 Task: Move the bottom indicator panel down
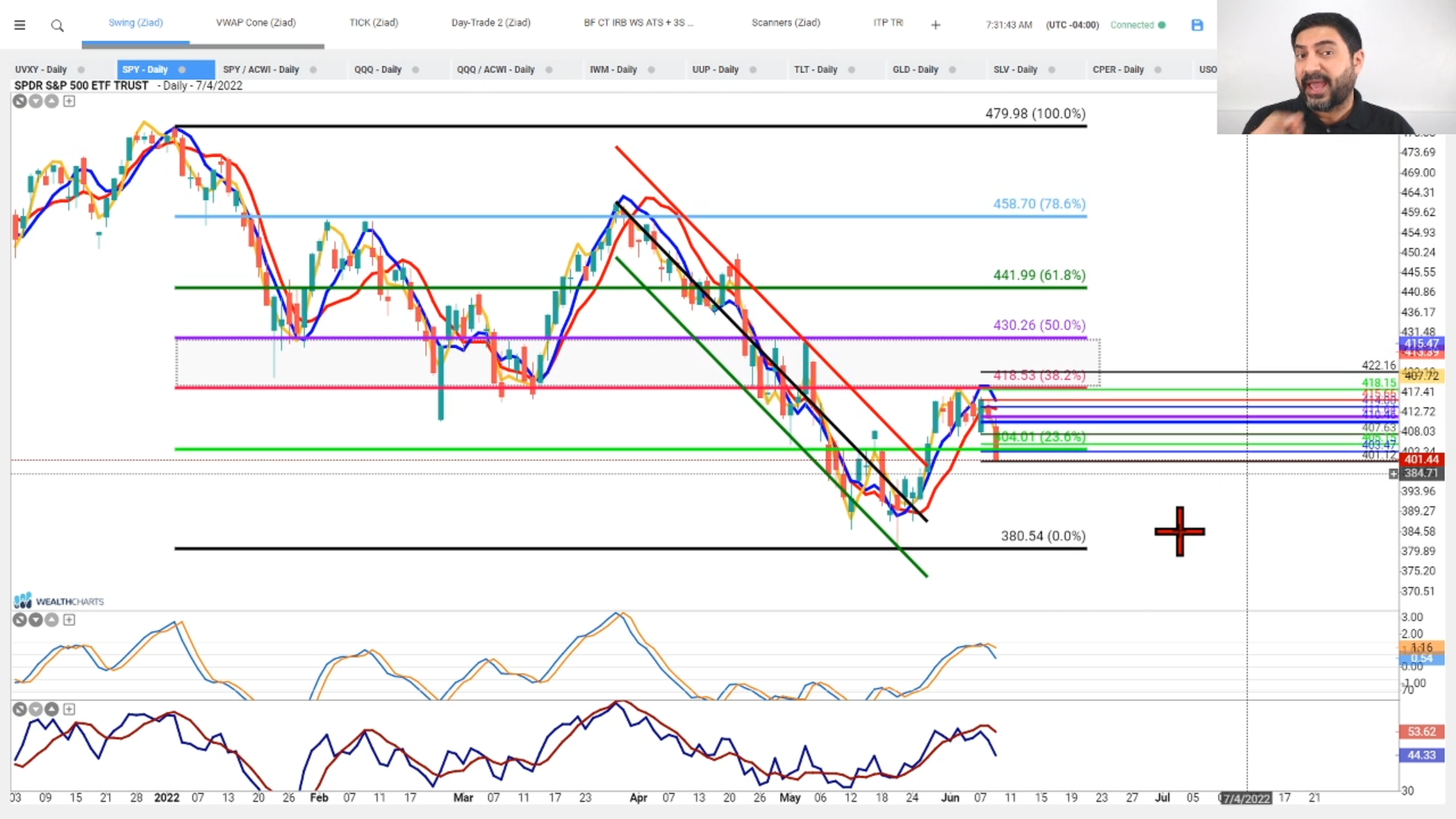[x=36, y=709]
